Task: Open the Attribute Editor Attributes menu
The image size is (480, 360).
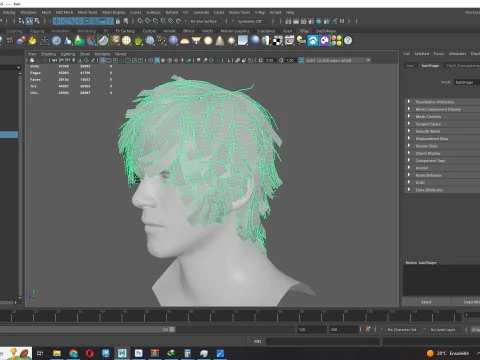Action: point(457,54)
